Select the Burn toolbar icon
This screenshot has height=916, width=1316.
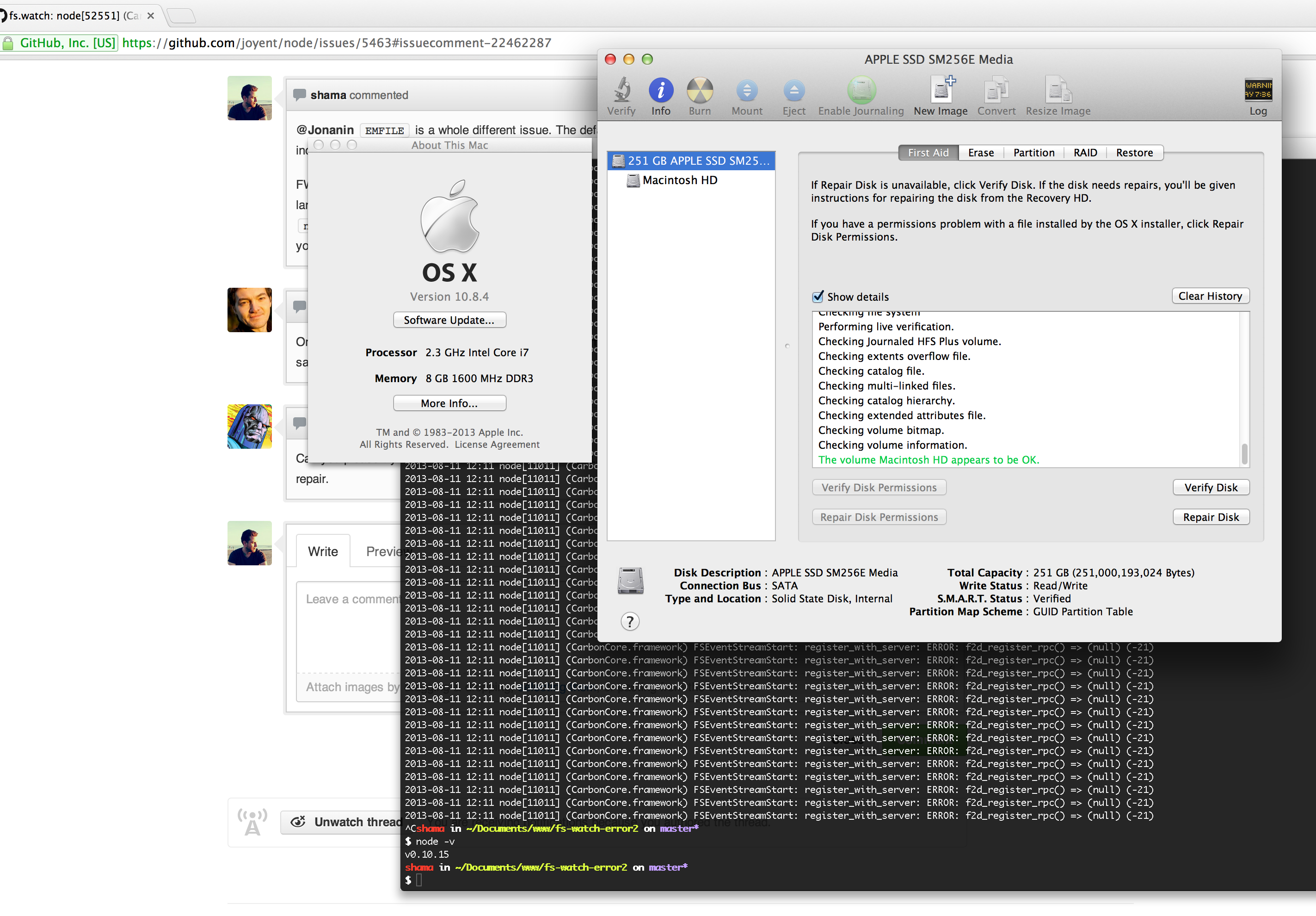click(699, 96)
